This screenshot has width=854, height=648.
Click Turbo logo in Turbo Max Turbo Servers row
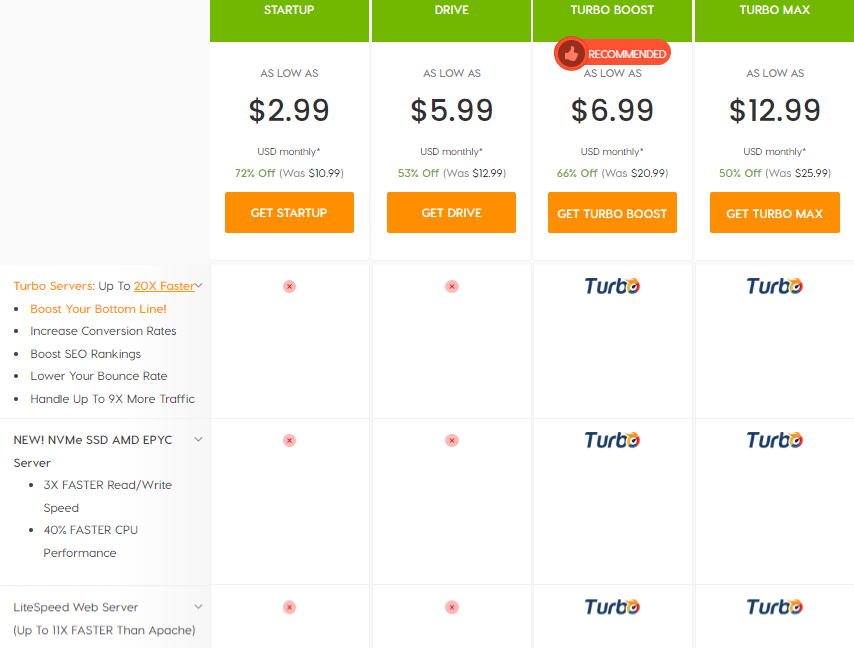pyautogui.click(x=774, y=286)
